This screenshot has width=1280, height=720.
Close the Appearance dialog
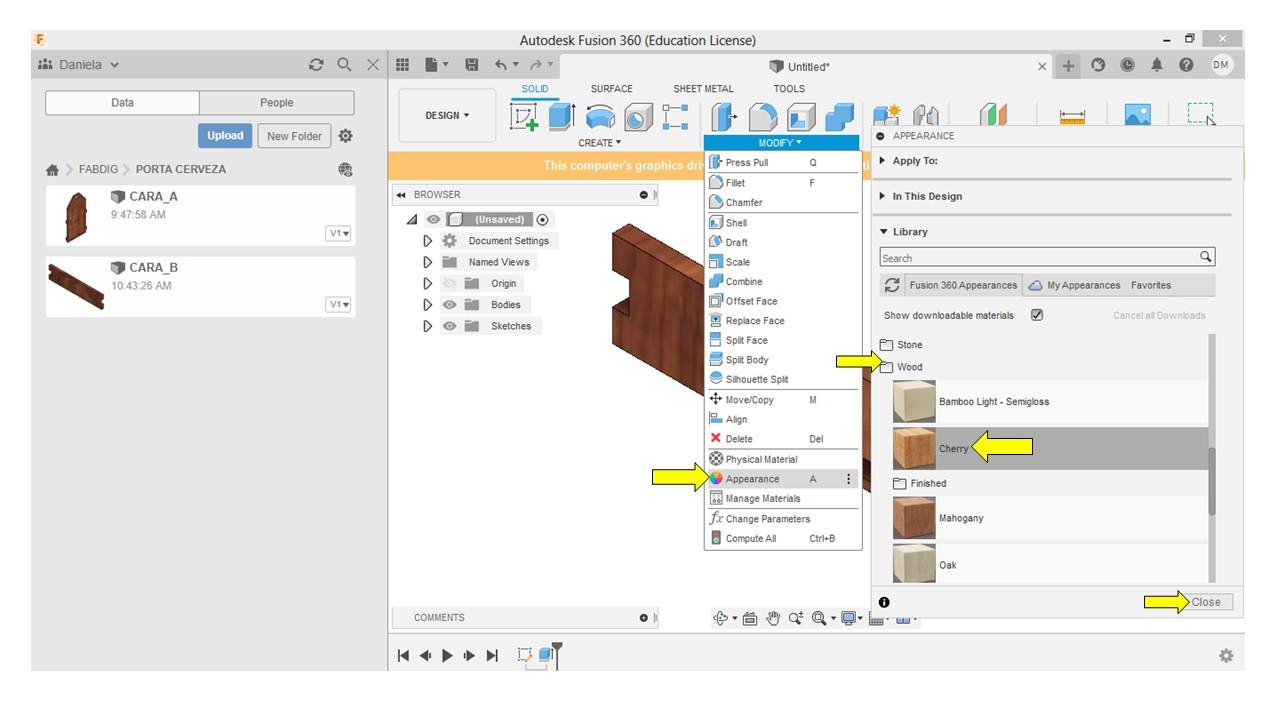pyautogui.click(x=1206, y=602)
